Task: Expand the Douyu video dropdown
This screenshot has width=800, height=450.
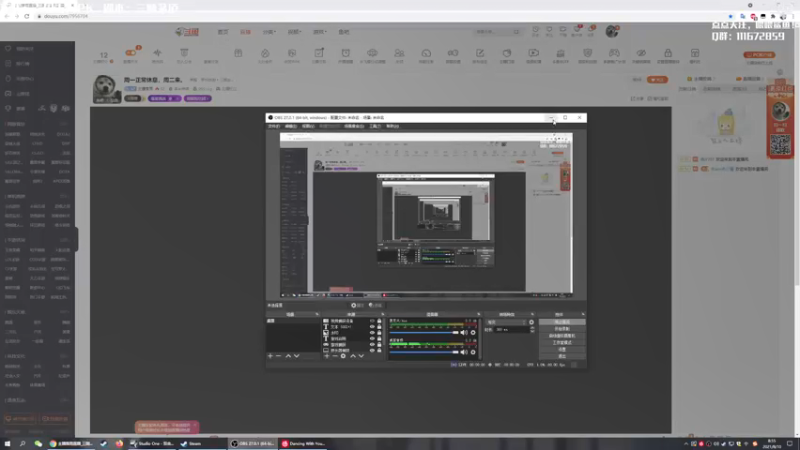Action: pyautogui.click(x=294, y=32)
